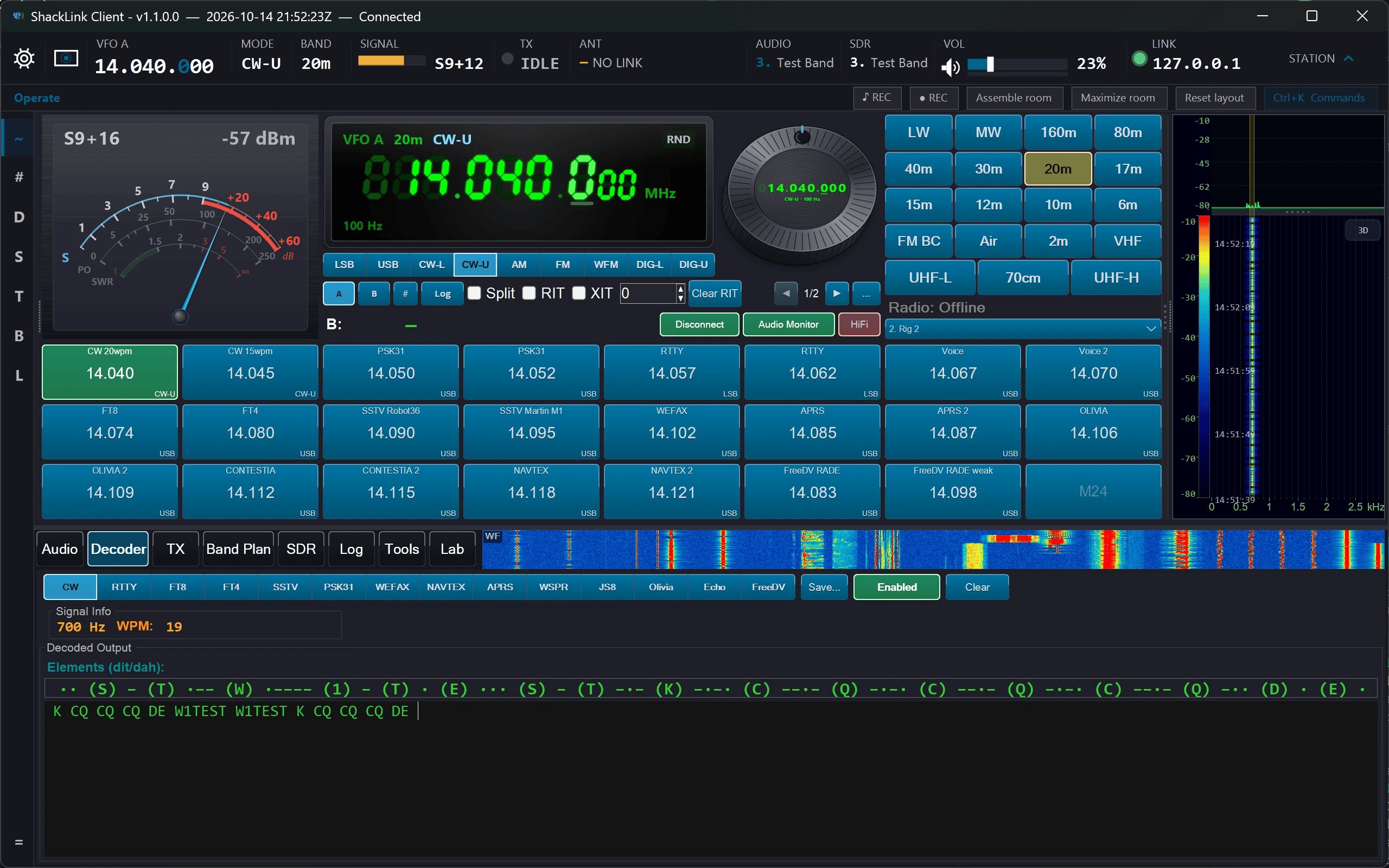Click the music note REC button

877,98
